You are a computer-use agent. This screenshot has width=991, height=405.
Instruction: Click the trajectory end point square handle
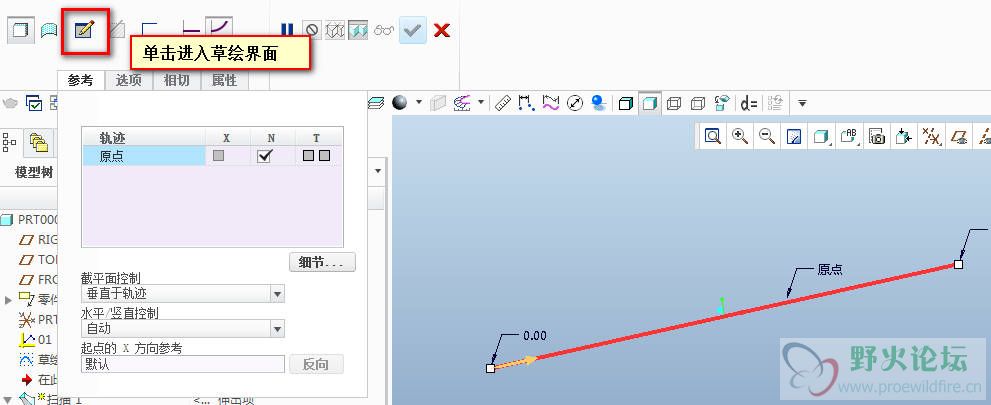coord(958,264)
